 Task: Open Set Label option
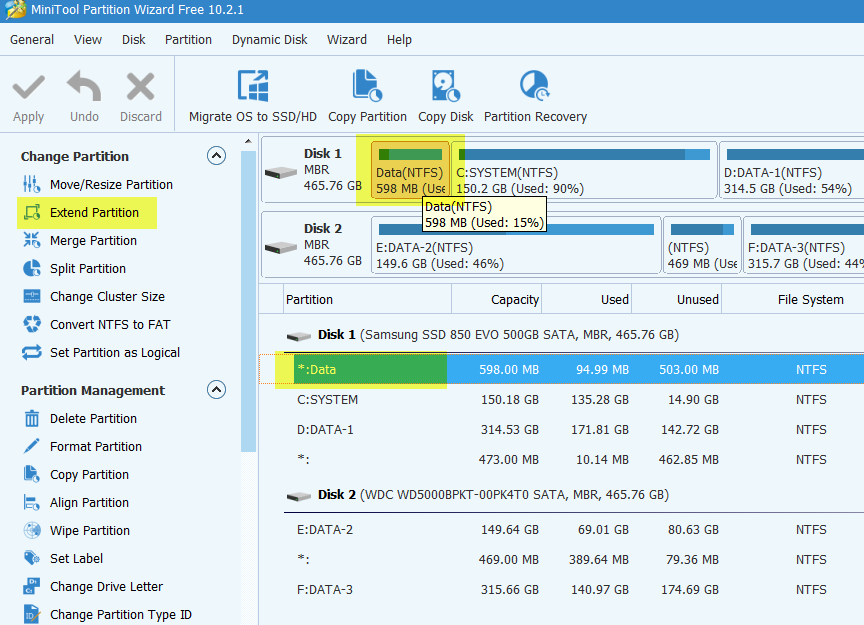(63, 558)
